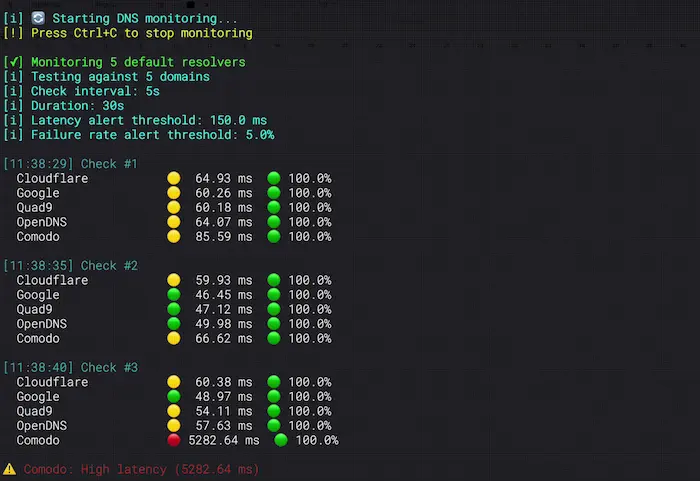This screenshot has height=481, width=700.
Task: Click Google name under Check #1
Action: click(x=38, y=193)
